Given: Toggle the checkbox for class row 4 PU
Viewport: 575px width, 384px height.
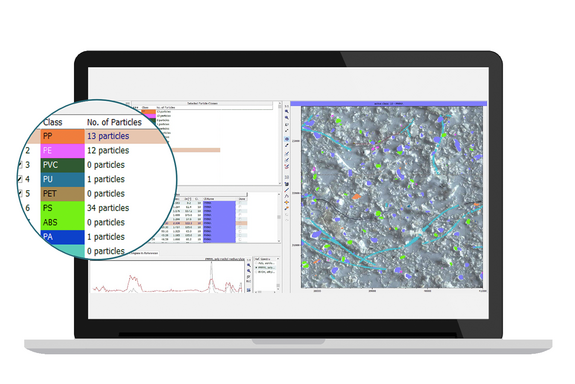Looking at the screenshot, I should pos(20,179).
